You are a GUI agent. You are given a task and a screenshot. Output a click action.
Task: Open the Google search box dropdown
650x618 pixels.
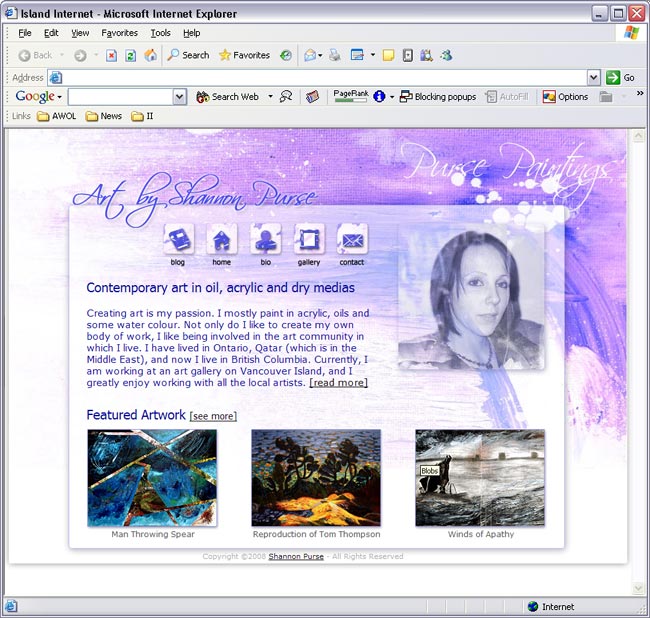(x=180, y=97)
